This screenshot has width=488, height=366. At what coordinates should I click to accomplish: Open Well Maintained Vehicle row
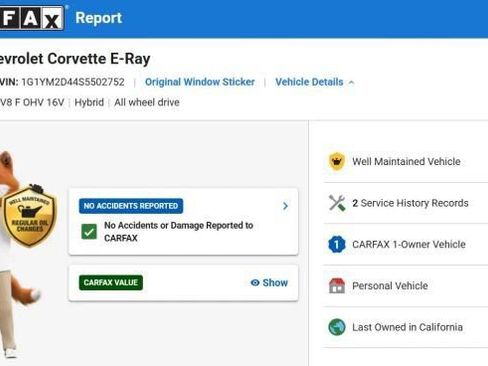coord(406,162)
